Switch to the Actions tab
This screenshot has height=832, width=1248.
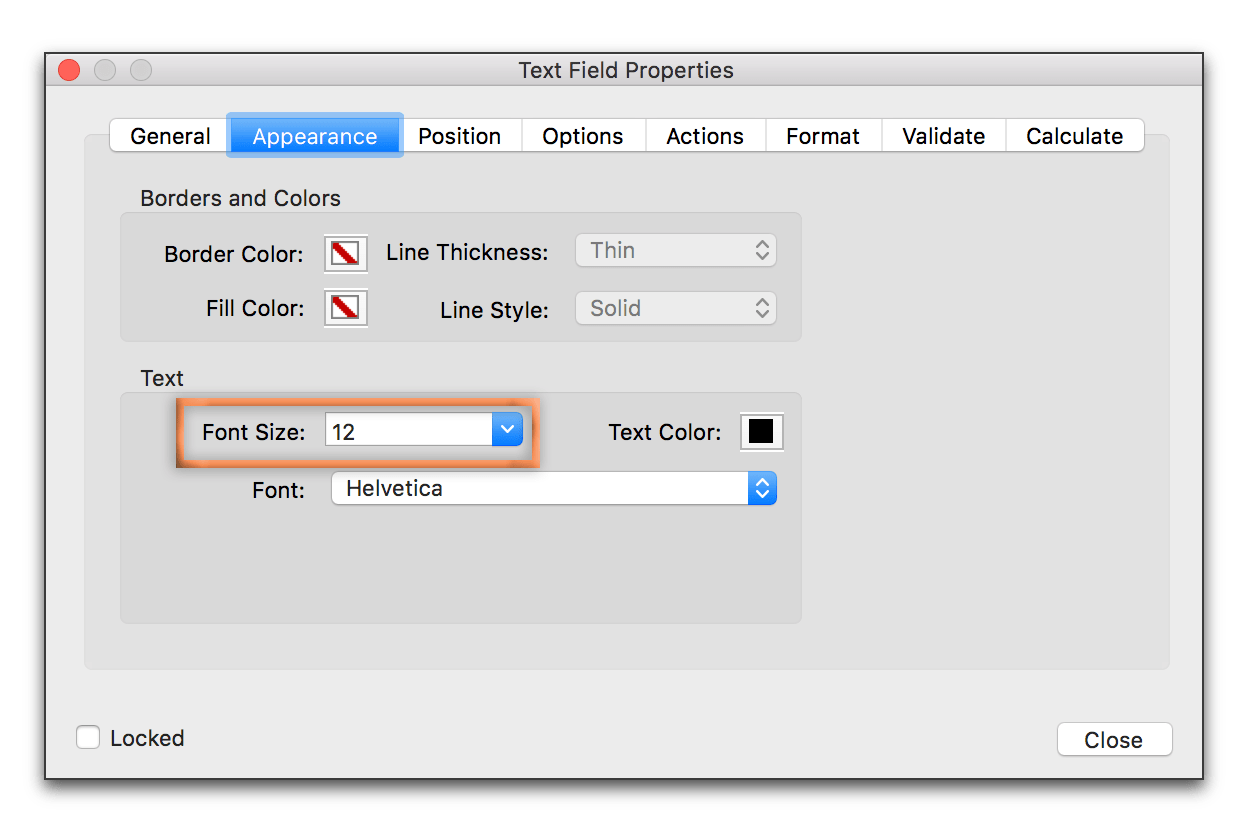[705, 135]
